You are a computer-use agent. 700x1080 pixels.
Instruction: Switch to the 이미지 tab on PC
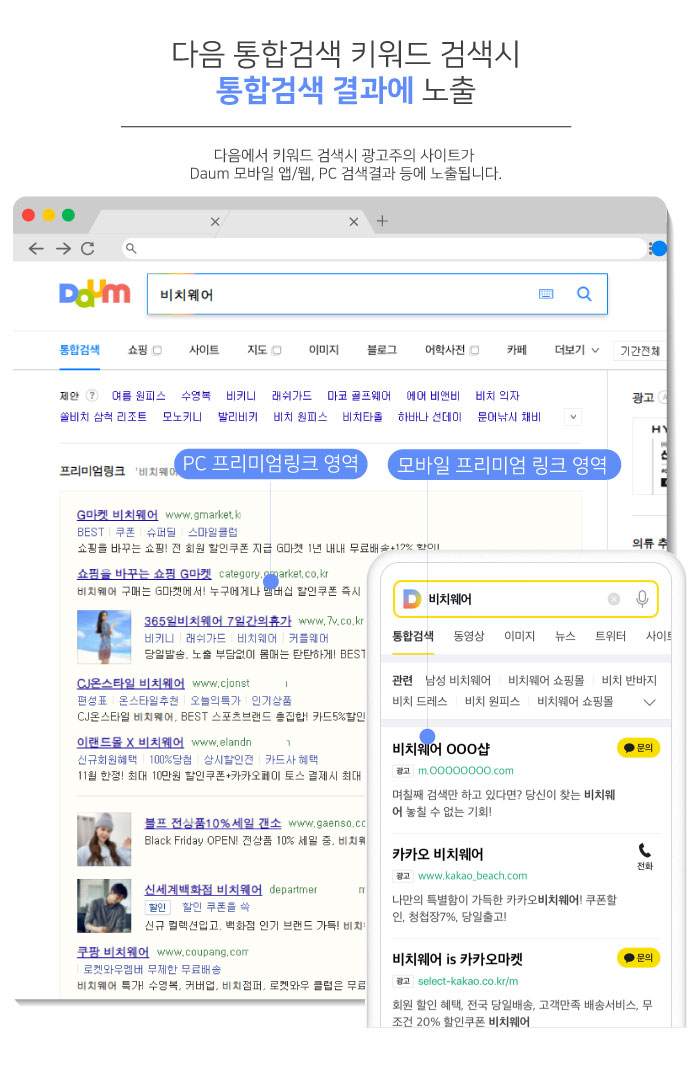[324, 350]
